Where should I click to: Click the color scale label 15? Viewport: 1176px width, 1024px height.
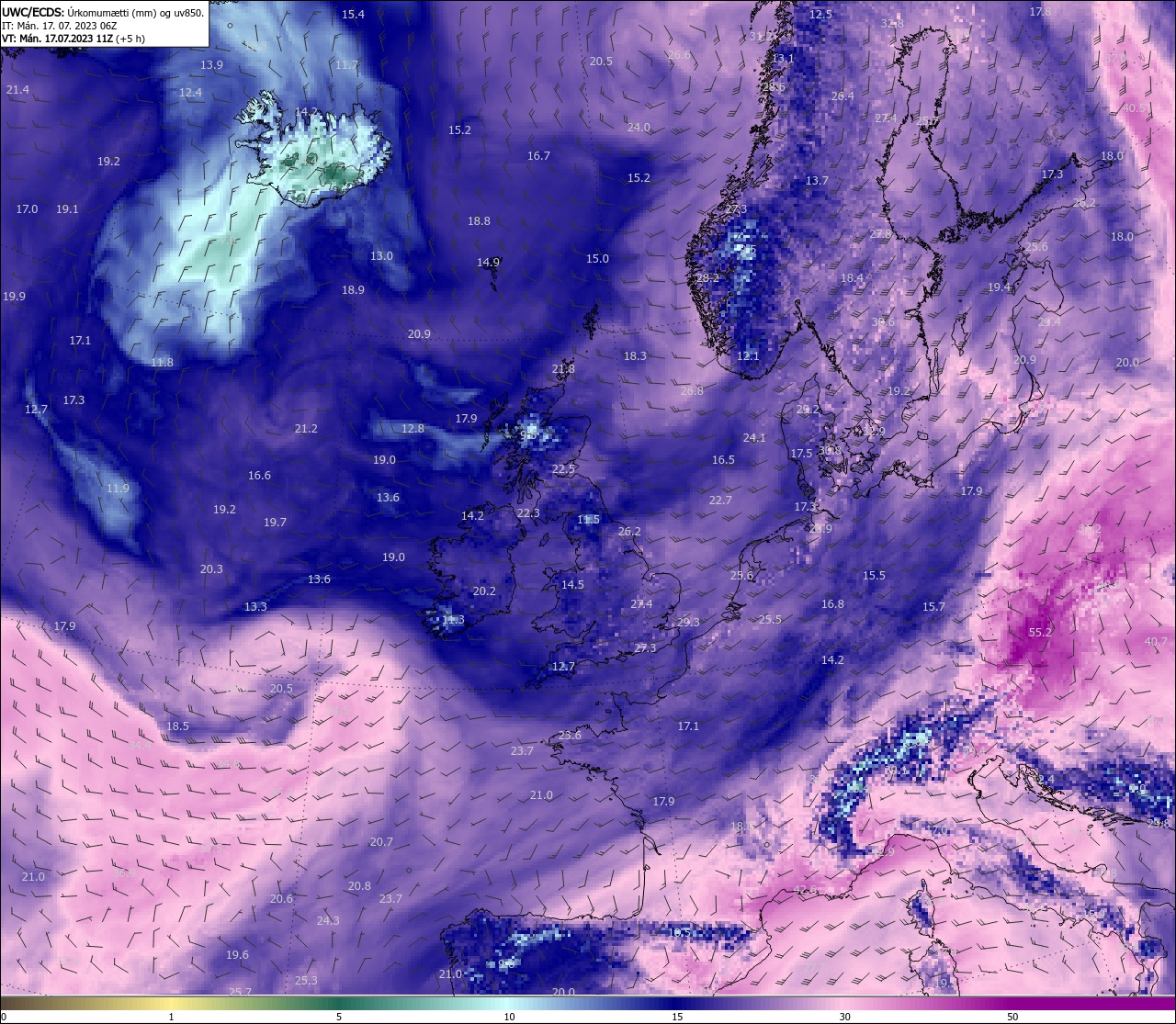click(677, 1017)
